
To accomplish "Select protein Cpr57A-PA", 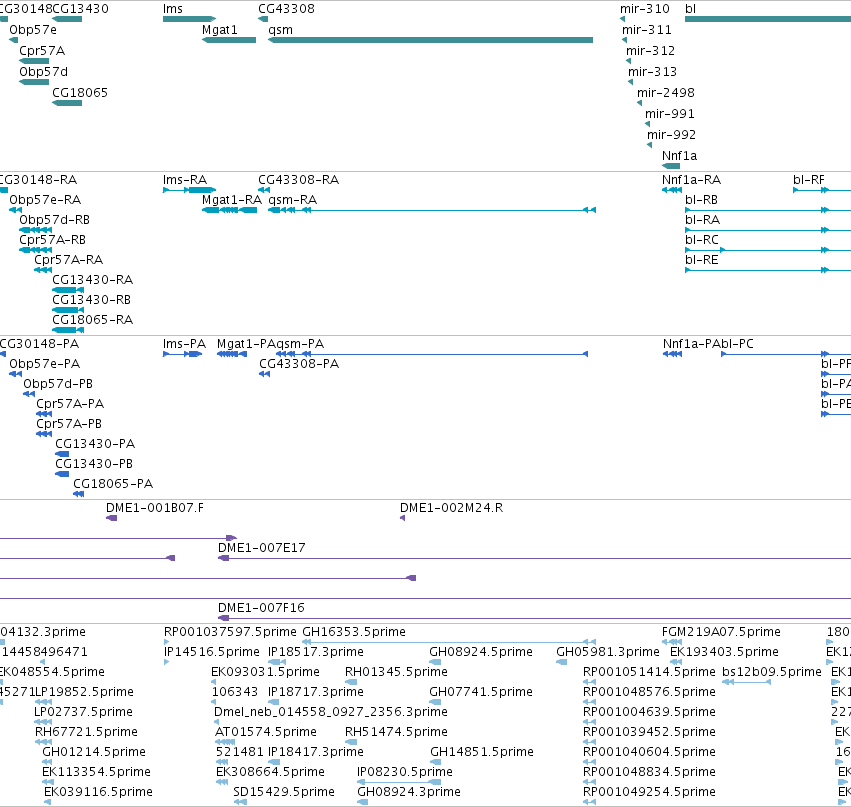I will pyautogui.click(x=70, y=404).
